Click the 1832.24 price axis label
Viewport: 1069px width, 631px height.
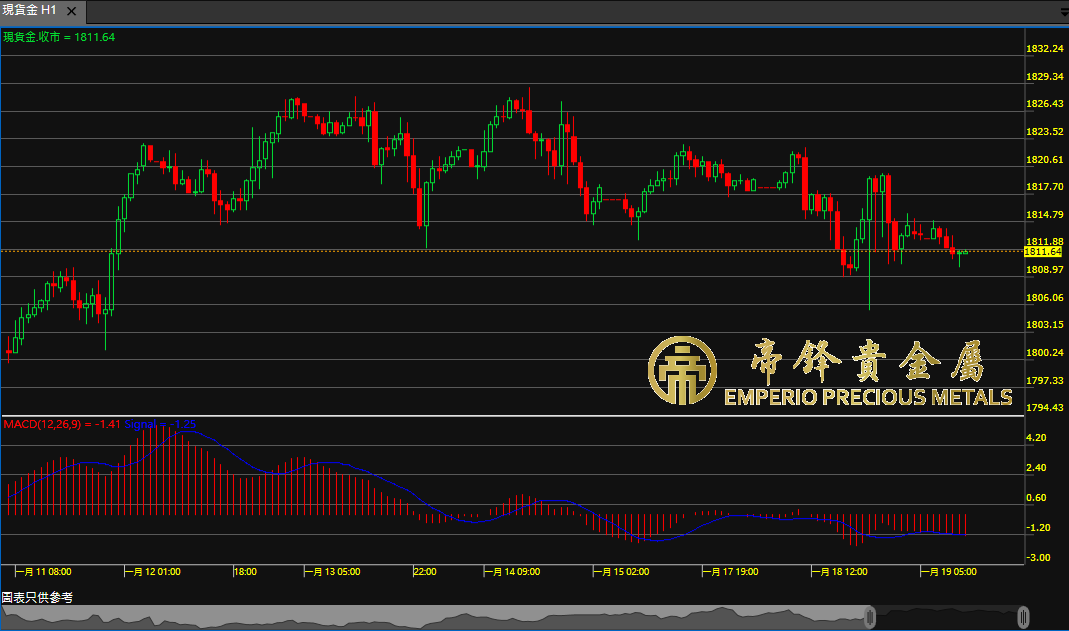point(1044,49)
